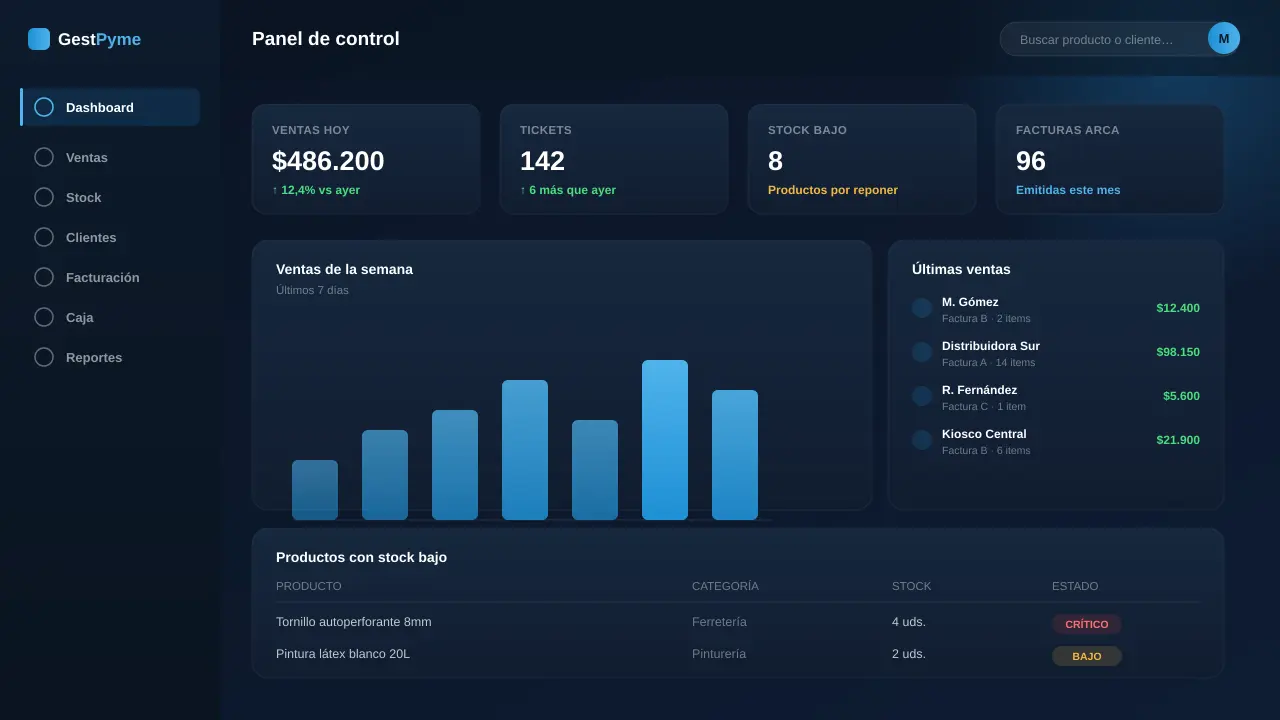Screen dimensions: 1280x720
Task: Click the avatar dot beside Distribuidora Sur
Action: [x=922, y=352]
